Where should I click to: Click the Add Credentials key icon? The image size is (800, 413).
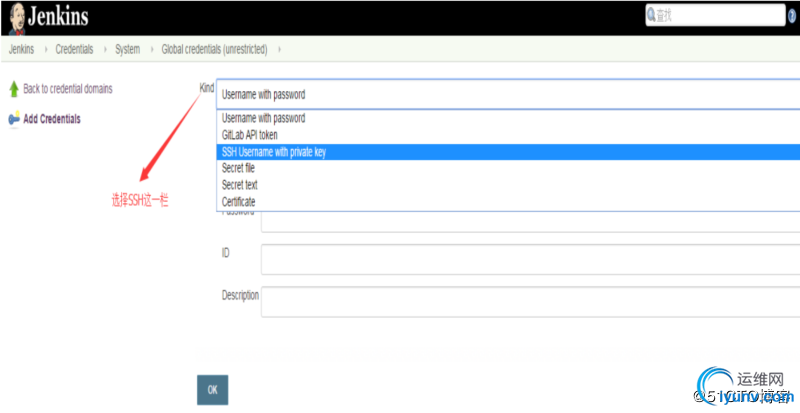click(14, 119)
